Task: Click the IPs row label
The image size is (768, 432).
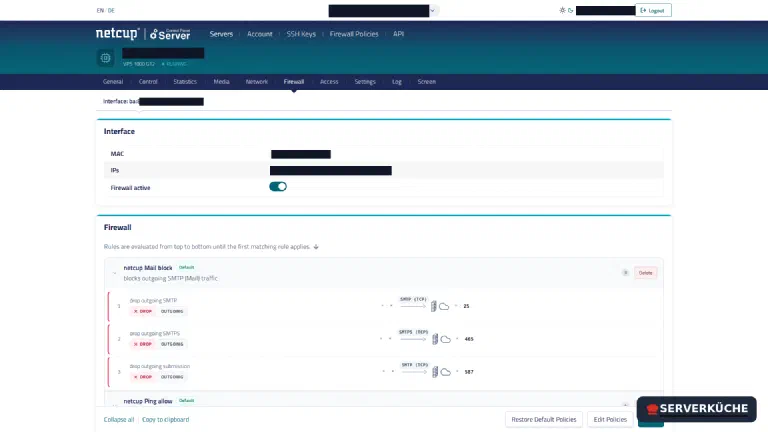Action: [x=115, y=170]
